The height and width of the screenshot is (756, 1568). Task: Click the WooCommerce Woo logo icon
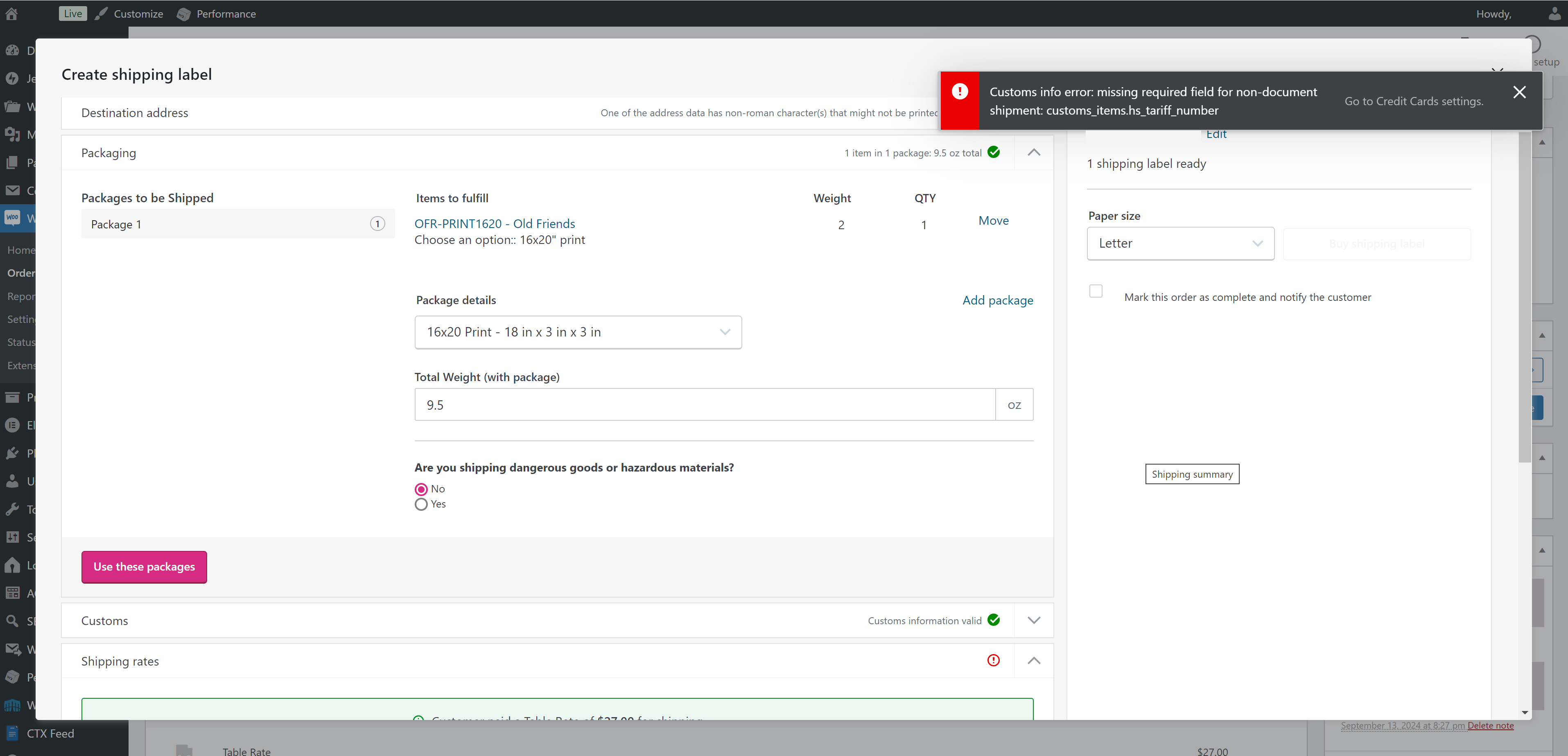(x=12, y=218)
